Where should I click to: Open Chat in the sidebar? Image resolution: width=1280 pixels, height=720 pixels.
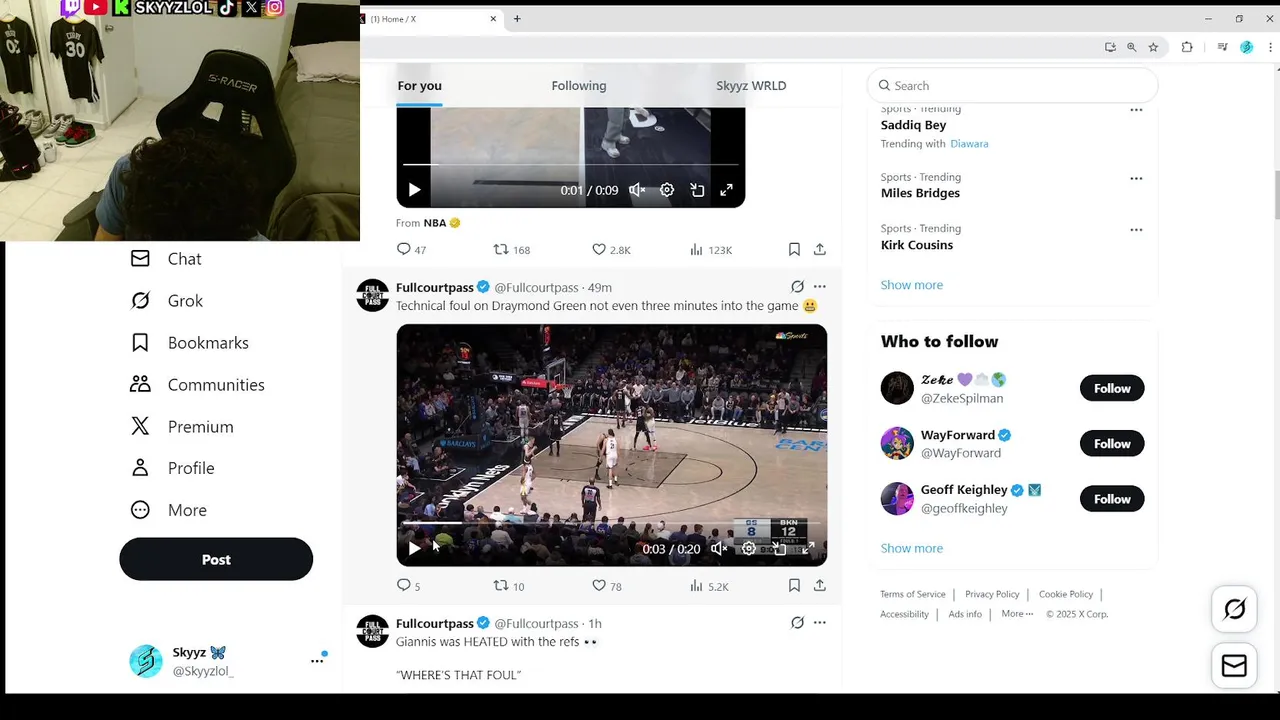tap(166, 259)
